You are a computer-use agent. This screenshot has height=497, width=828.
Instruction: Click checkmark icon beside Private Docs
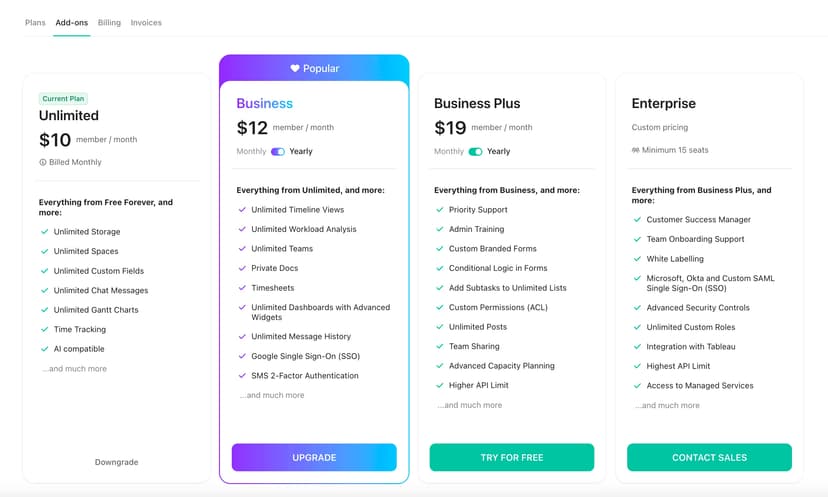(242, 268)
